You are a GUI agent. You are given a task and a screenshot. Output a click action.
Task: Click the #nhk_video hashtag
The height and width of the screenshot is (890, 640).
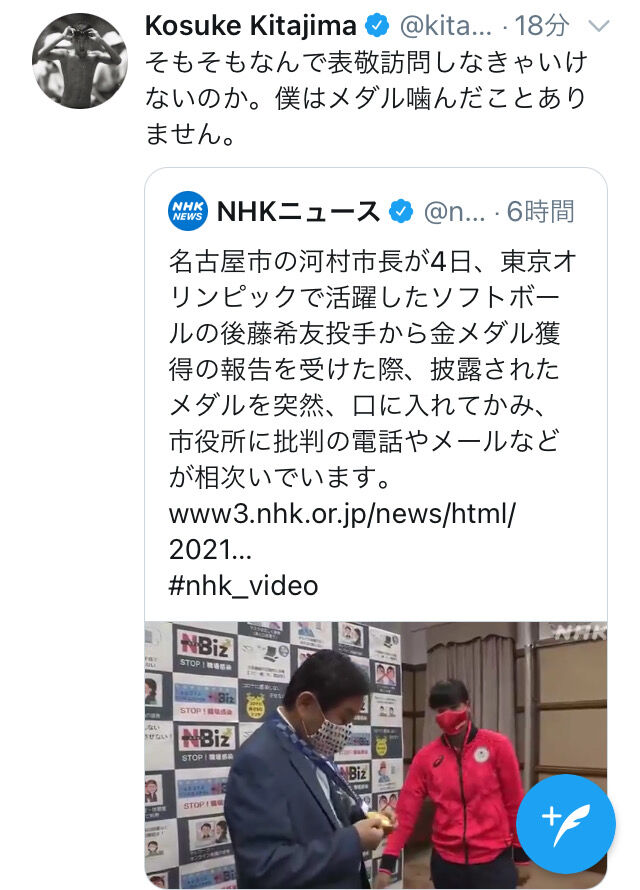[x=243, y=585]
